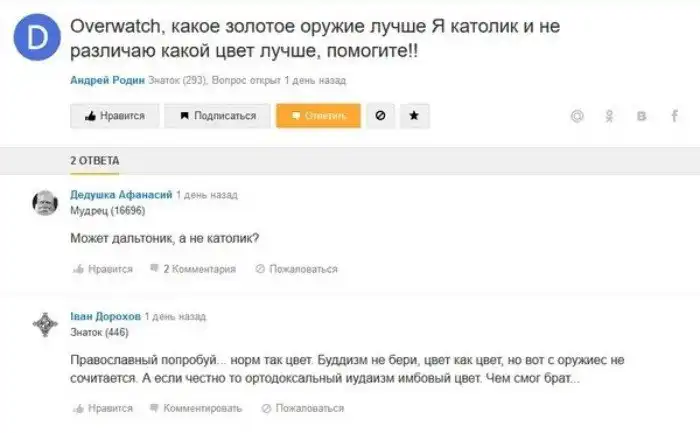Report the first answer with Пожаловаться
The height and width of the screenshot is (433, 700).
pos(297,269)
